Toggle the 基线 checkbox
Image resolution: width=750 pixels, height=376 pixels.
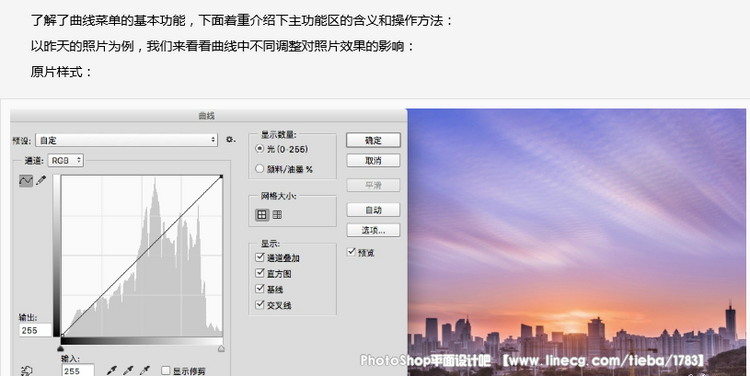pyautogui.click(x=260, y=289)
